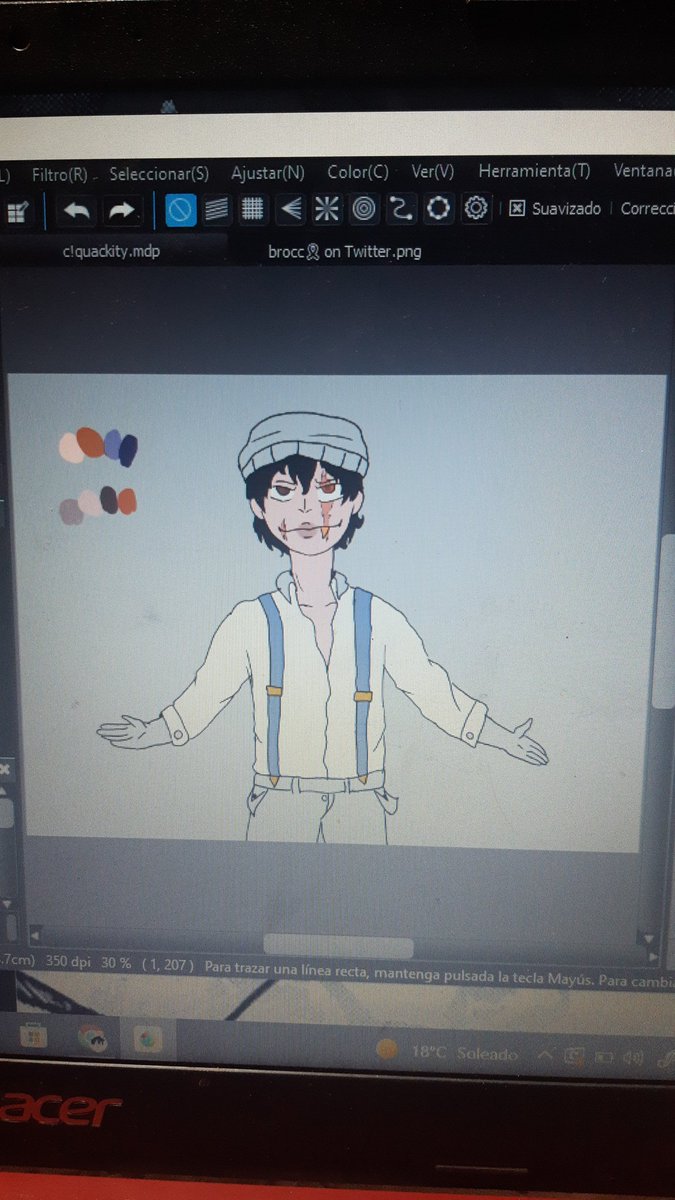Open the 18°C Soleado weather widget
This screenshot has height=1200, width=675.
448,1052
